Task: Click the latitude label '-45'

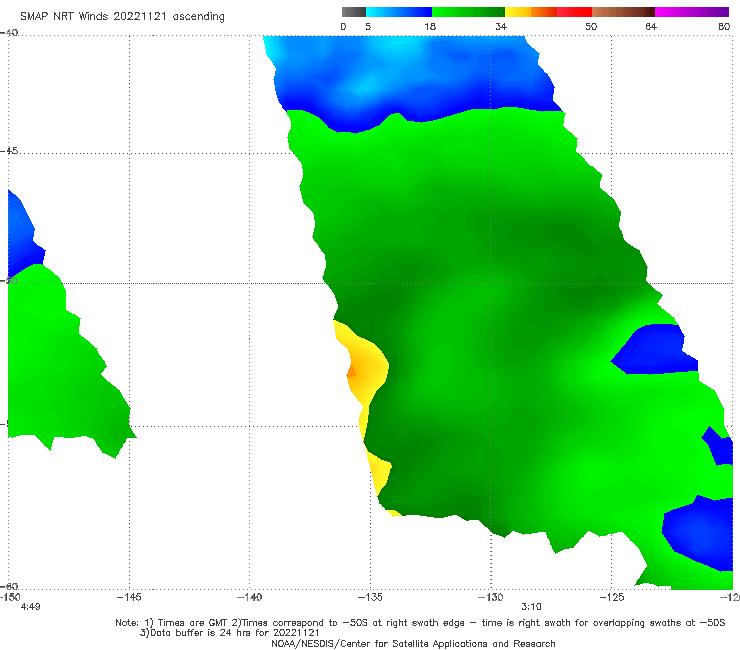Action: click(9, 151)
